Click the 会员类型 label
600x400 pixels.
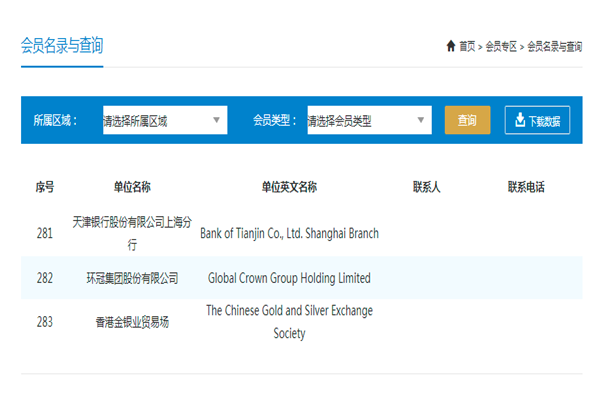tap(274, 121)
